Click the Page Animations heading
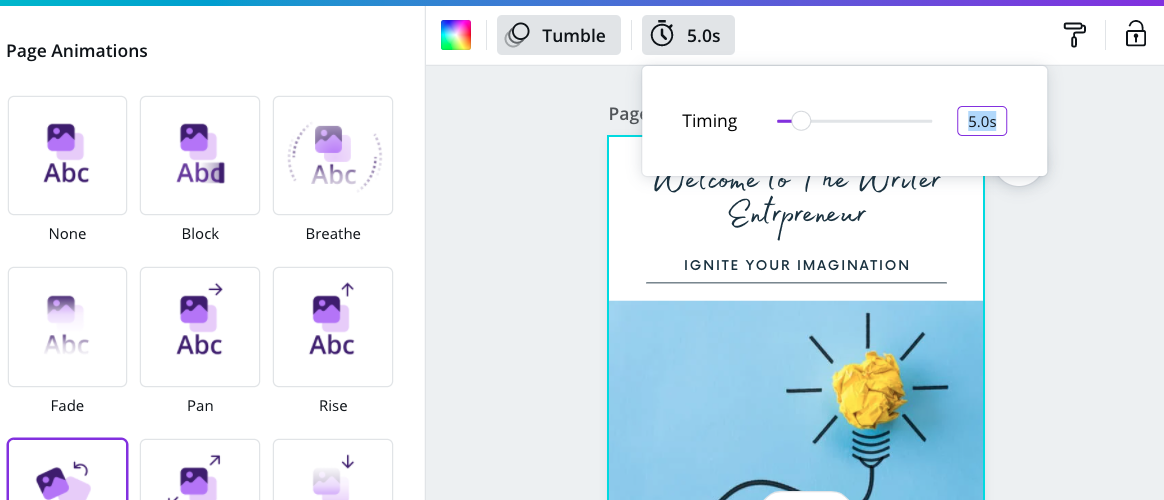The width and height of the screenshot is (1164, 500). point(77,51)
